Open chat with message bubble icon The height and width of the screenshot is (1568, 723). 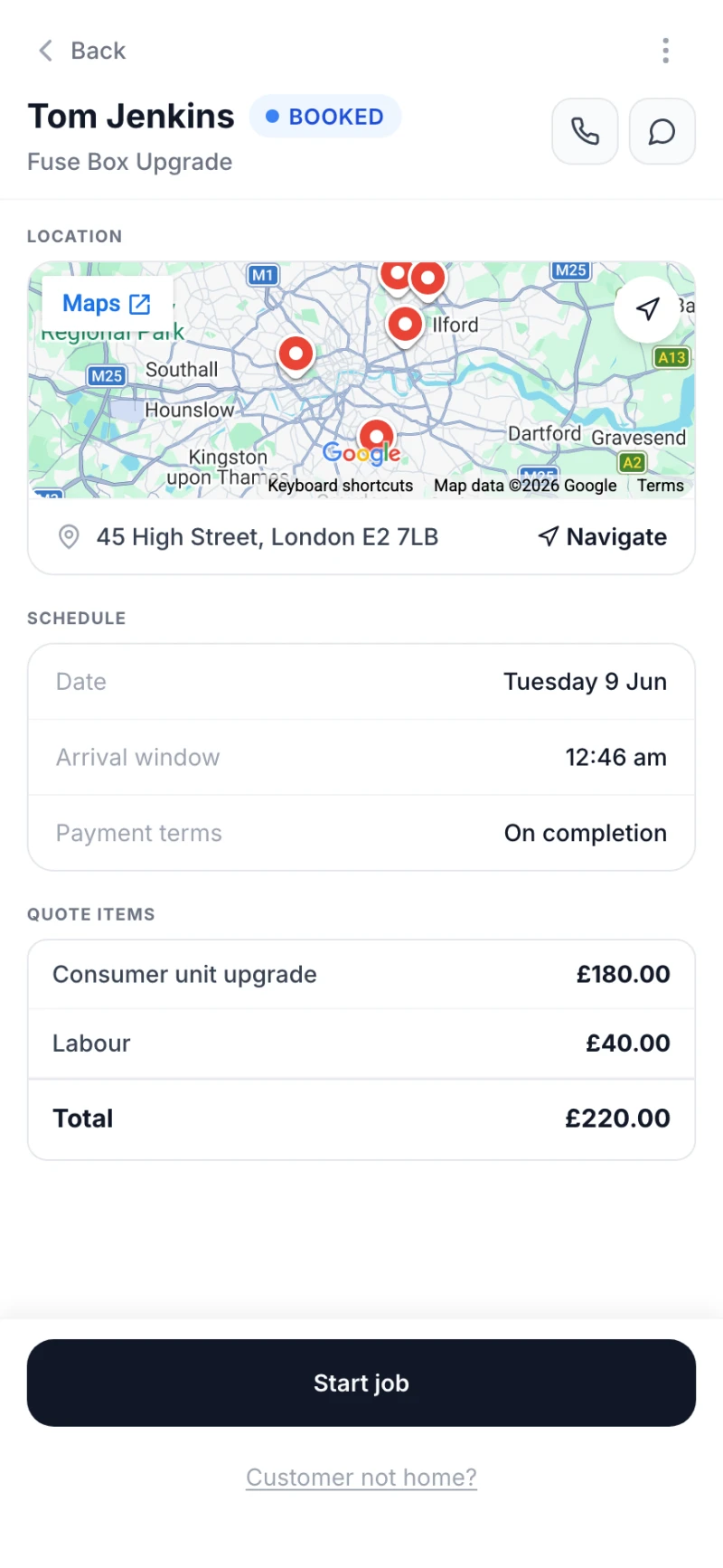pyautogui.click(x=662, y=131)
